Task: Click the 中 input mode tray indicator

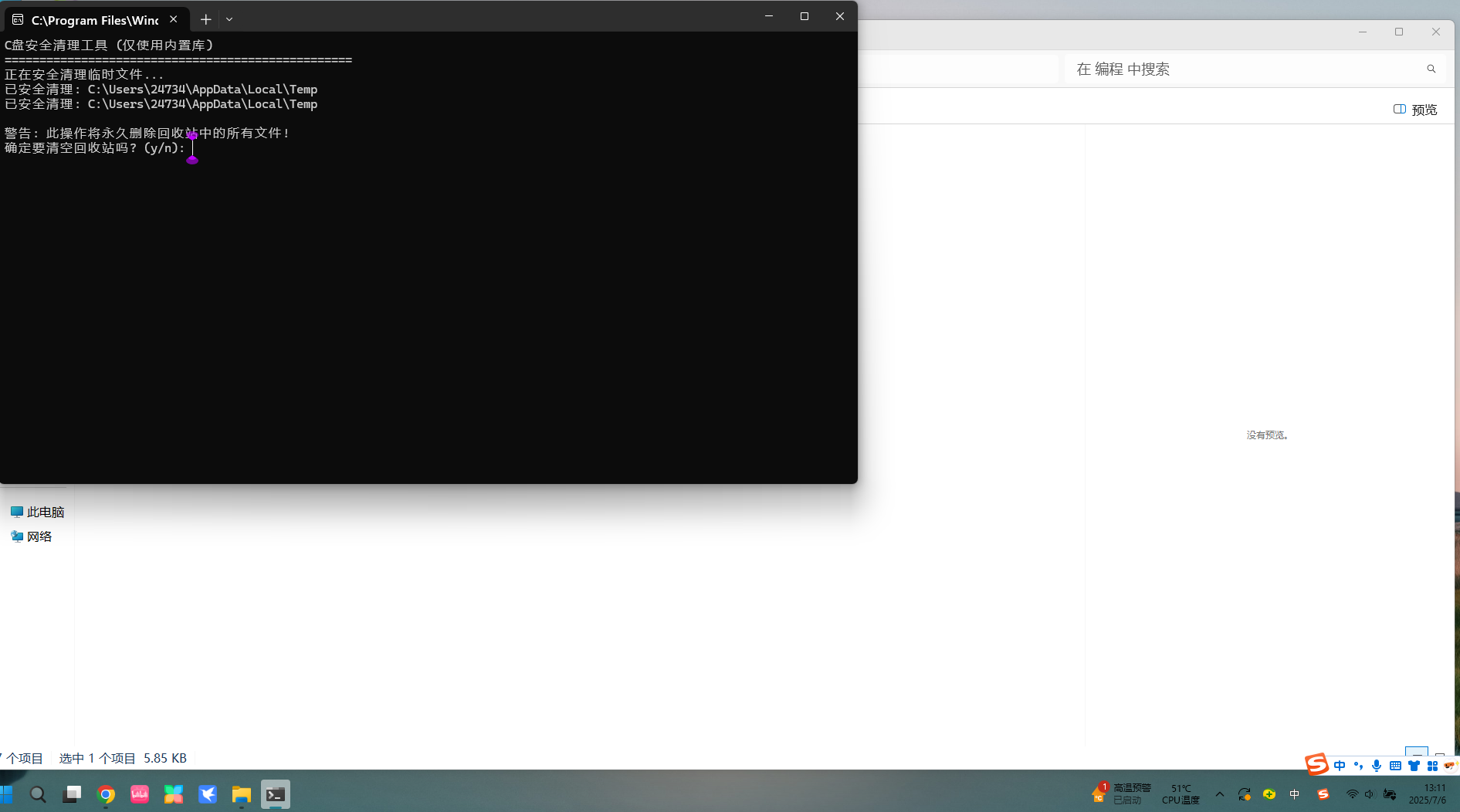Action: coord(1295,794)
